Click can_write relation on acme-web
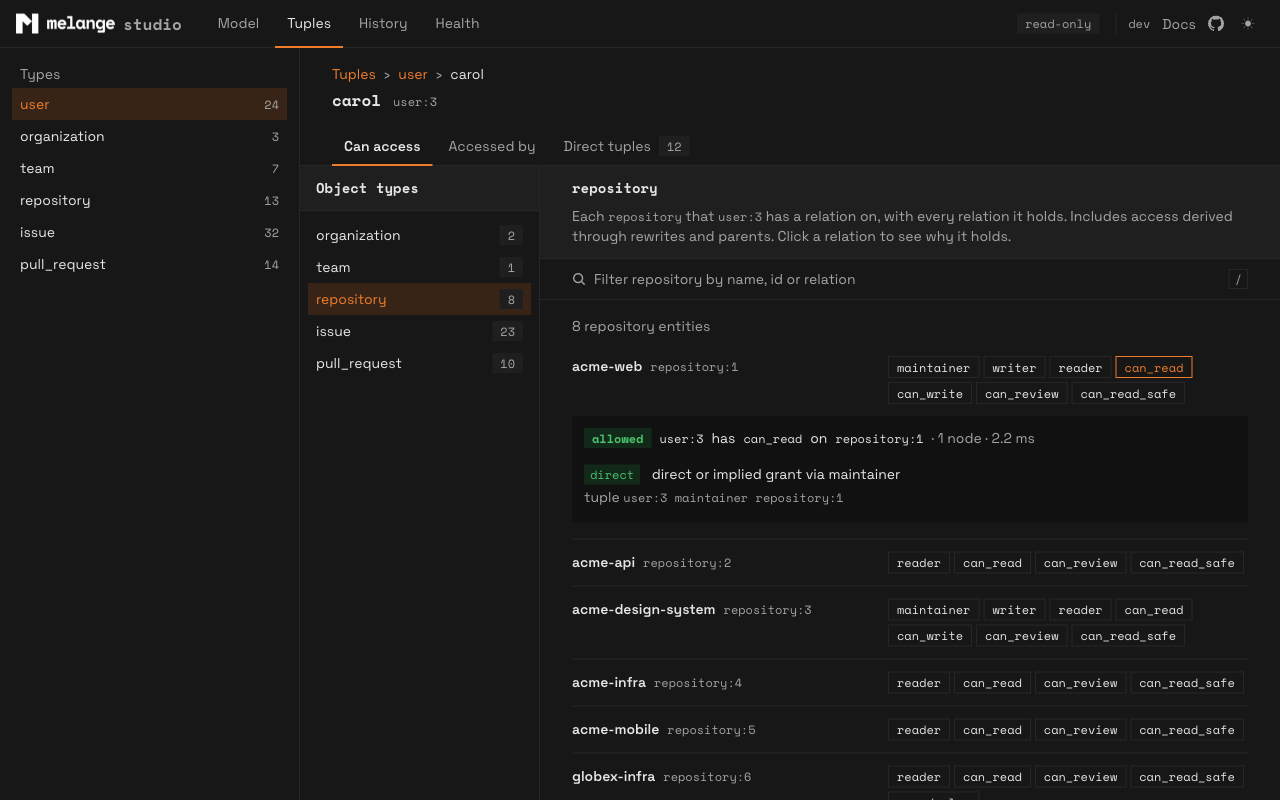 [930, 394]
